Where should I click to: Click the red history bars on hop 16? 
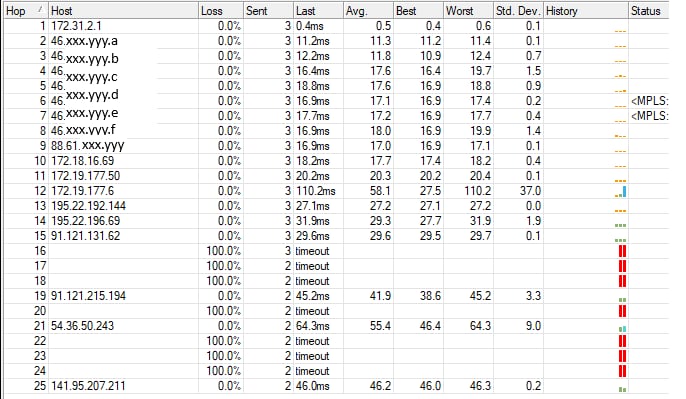tap(622, 251)
